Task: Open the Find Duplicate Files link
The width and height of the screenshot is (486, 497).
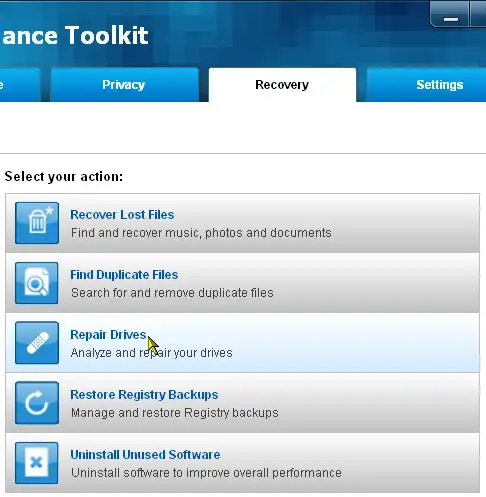Action: click(124, 275)
